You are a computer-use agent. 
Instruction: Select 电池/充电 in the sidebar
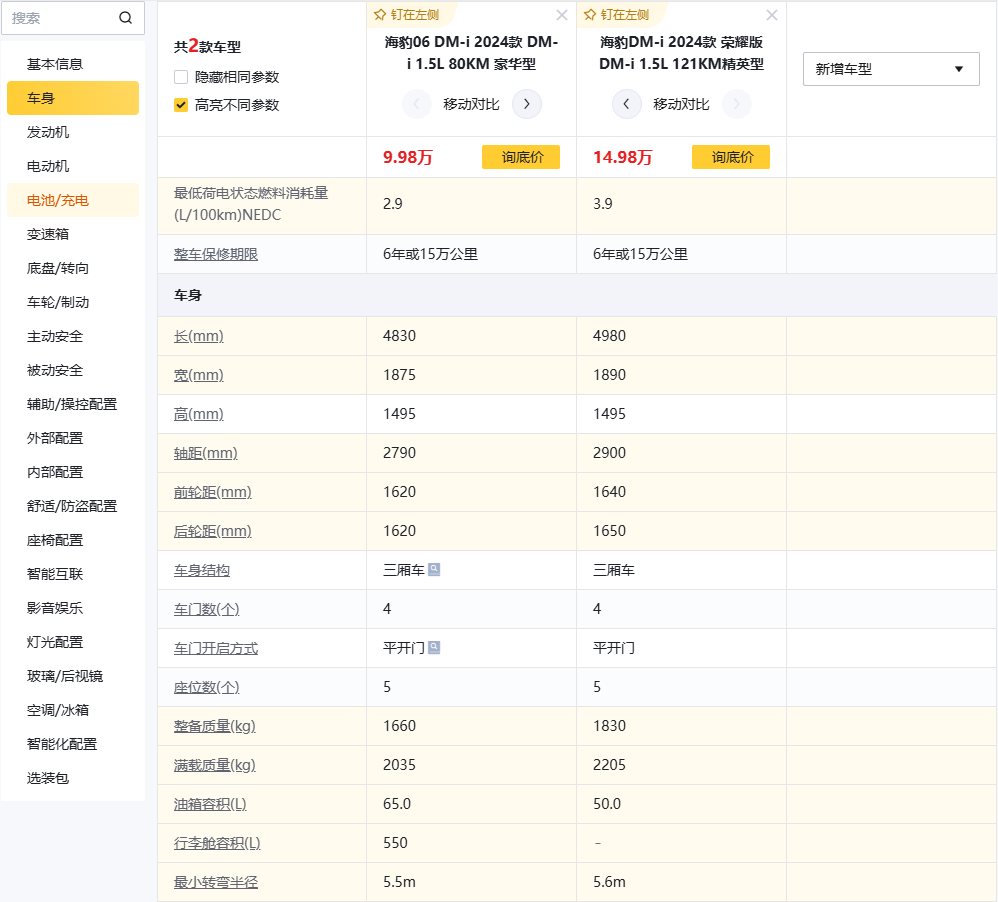coord(58,200)
